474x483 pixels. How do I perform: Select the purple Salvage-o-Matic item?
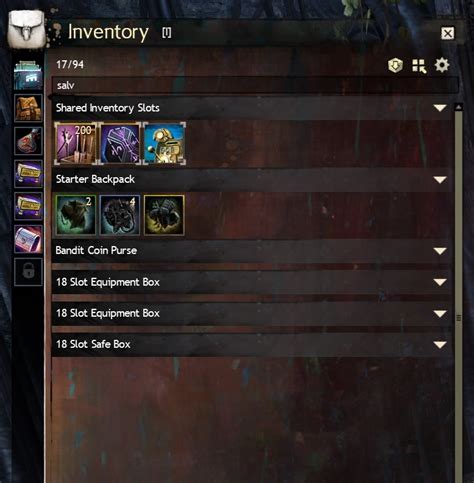tap(120, 143)
